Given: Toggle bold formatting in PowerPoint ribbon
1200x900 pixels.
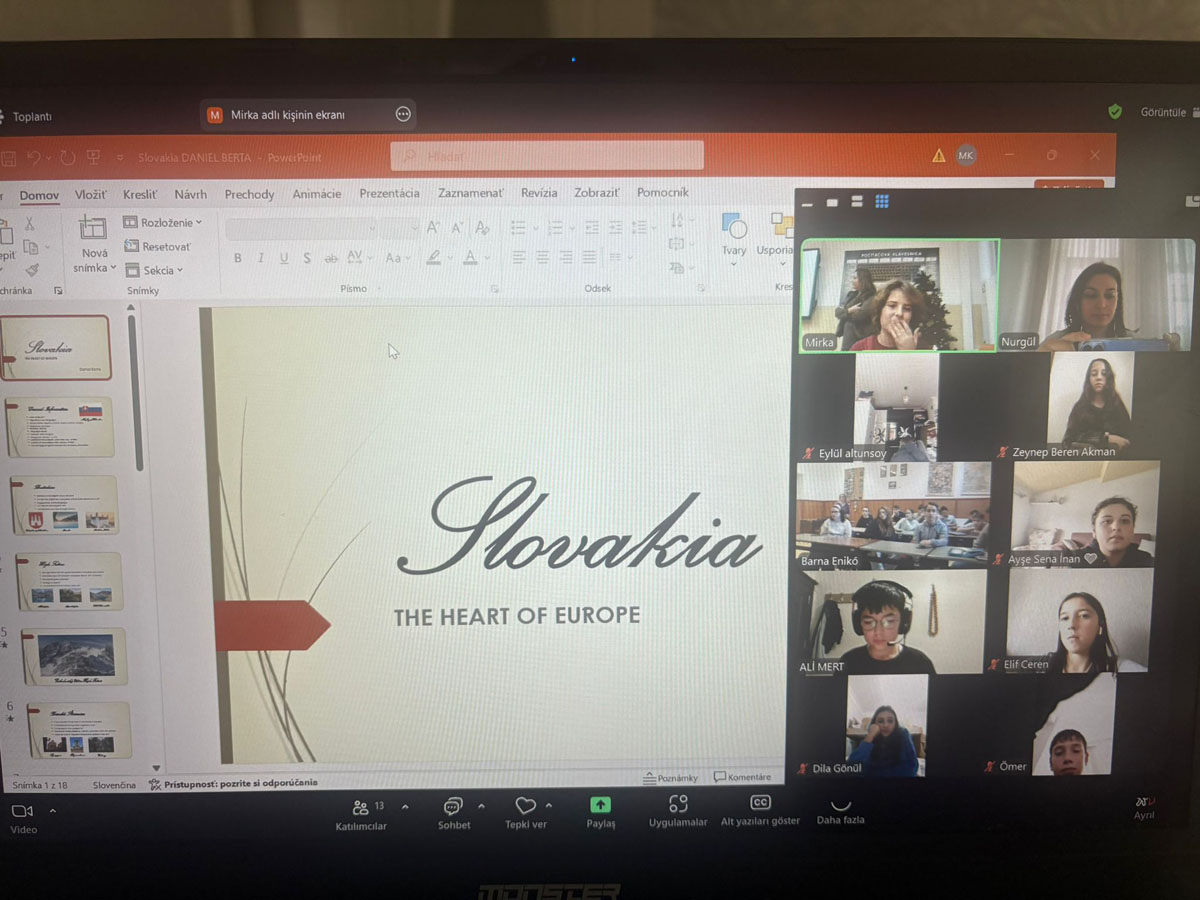Looking at the screenshot, I should [x=238, y=258].
